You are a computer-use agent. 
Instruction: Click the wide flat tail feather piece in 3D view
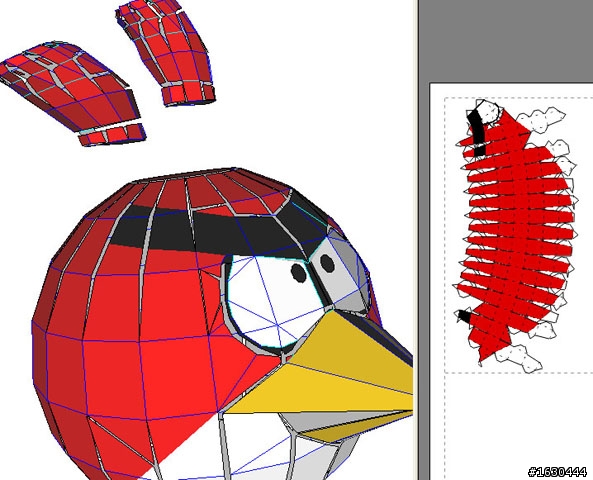click(x=73, y=93)
